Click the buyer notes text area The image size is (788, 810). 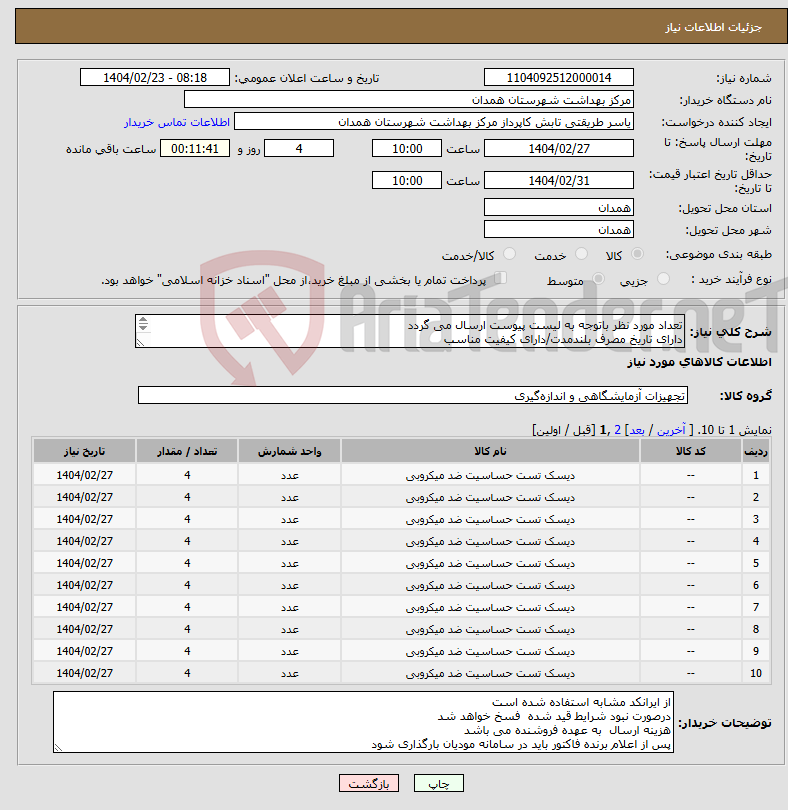(x=363, y=722)
